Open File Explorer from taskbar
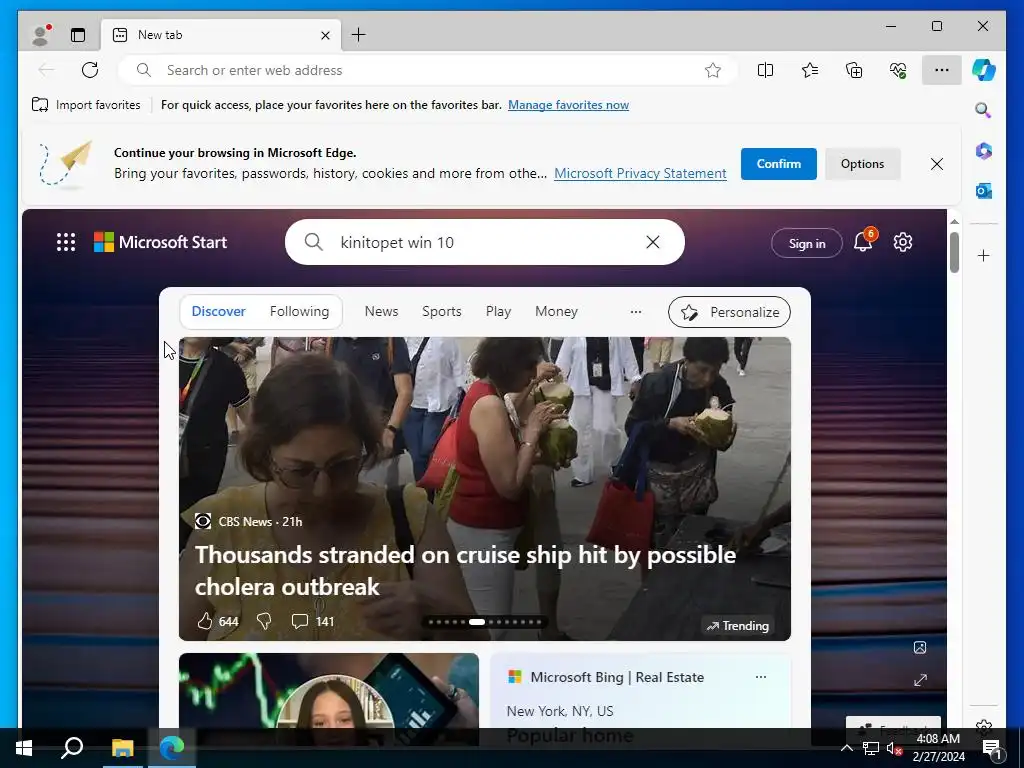This screenshot has width=1024, height=768. coord(122,748)
